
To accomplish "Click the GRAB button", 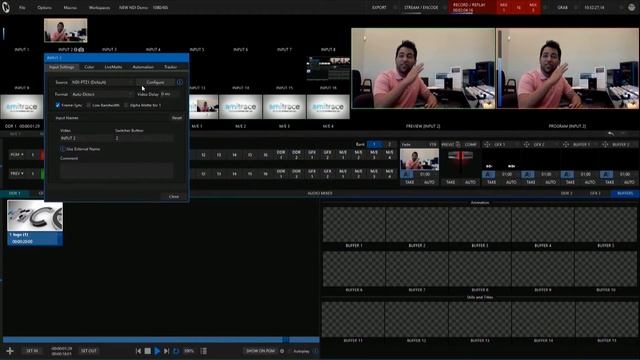I will (x=562, y=7).
